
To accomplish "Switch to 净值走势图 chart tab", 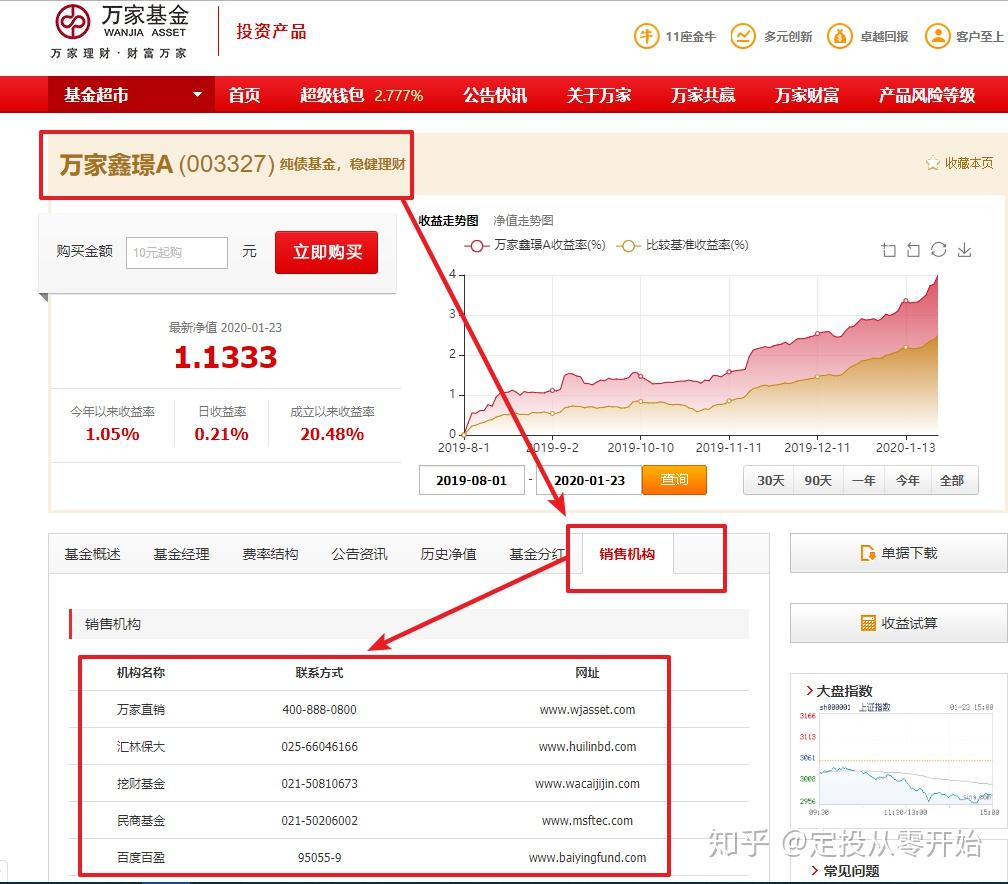I will [523, 221].
